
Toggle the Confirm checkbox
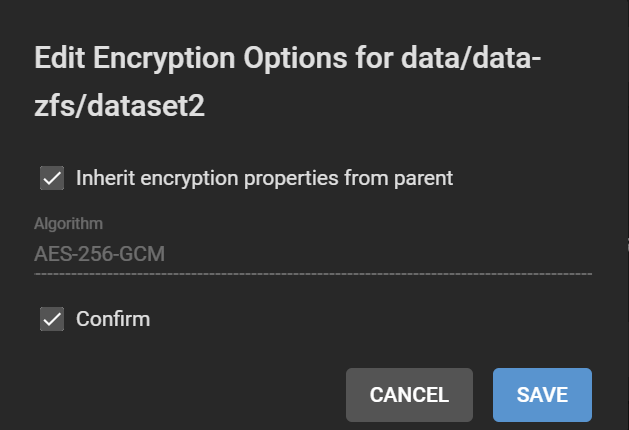coord(52,320)
